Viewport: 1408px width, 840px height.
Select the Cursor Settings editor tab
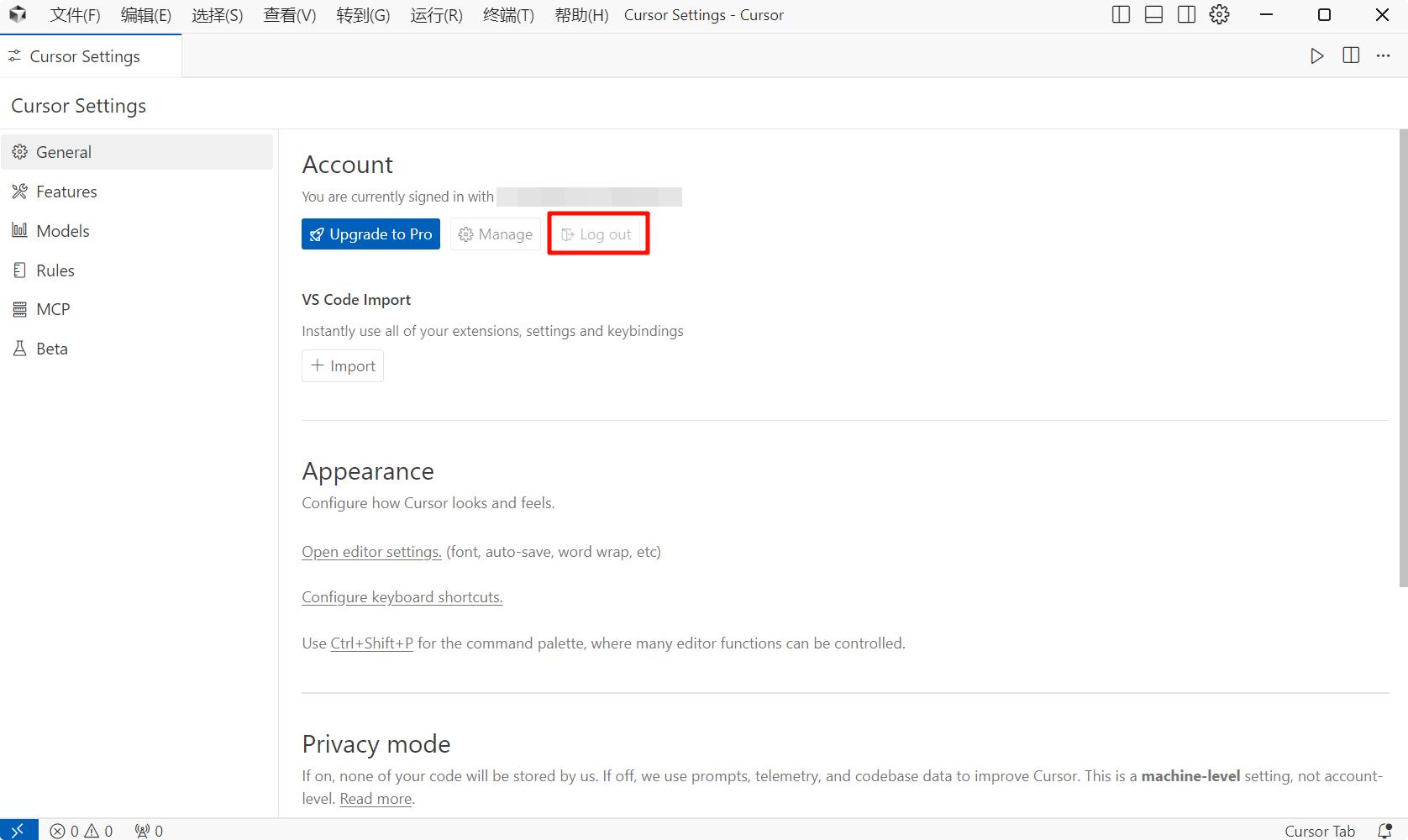(91, 56)
